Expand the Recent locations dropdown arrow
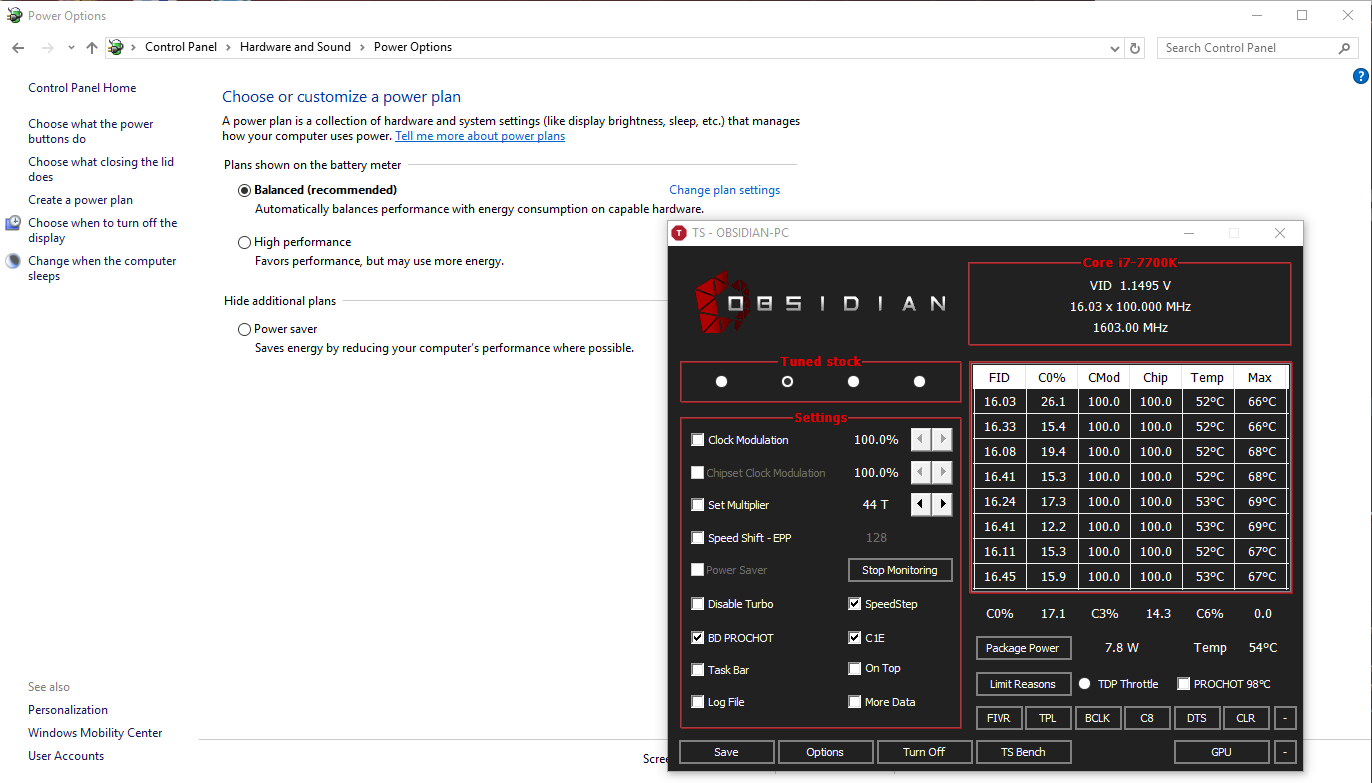The image size is (1372, 783). pos(71,48)
